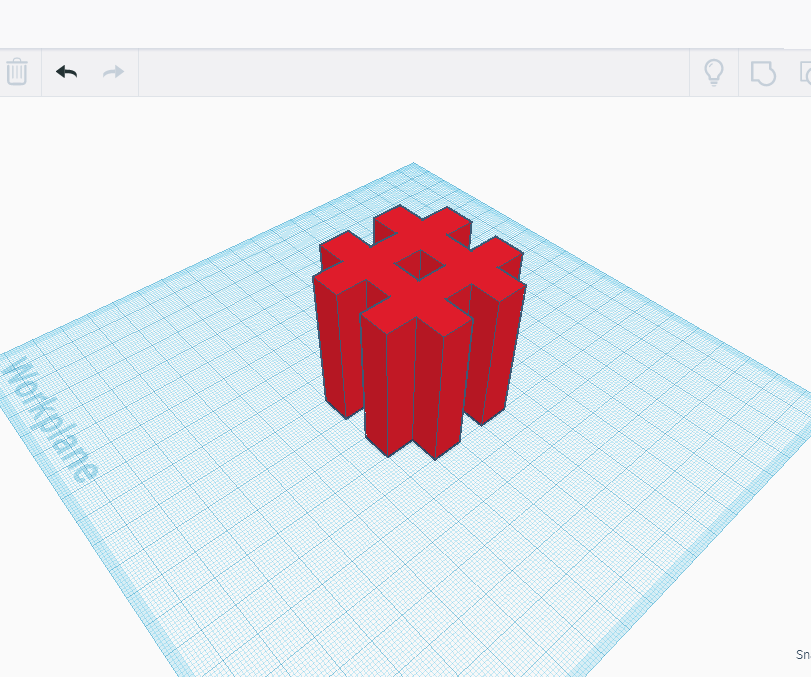Open the Tips lightbulb icon
Viewport: 811px width, 677px height.
pyautogui.click(x=714, y=72)
